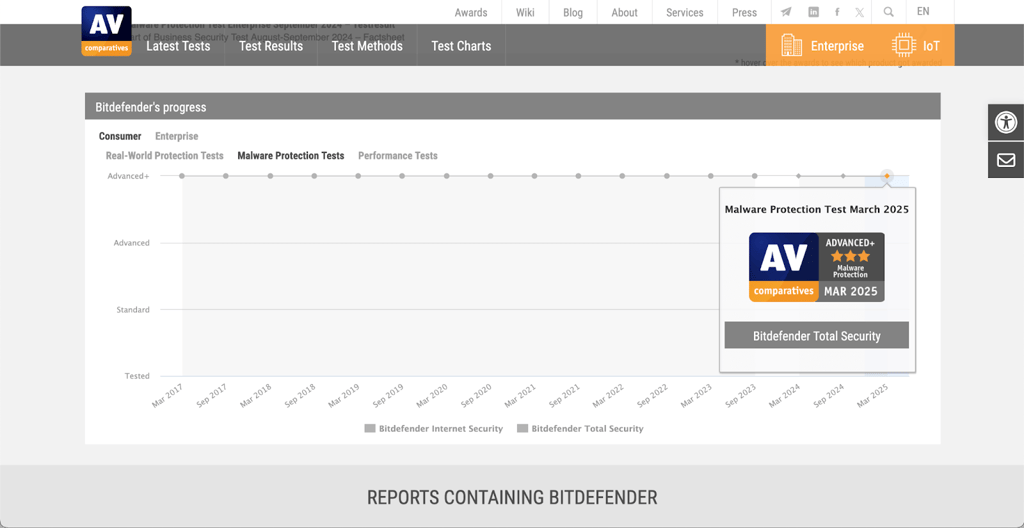This screenshot has width=1024, height=528.
Task: Open the Services menu item
Action: (x=684, y=12)
